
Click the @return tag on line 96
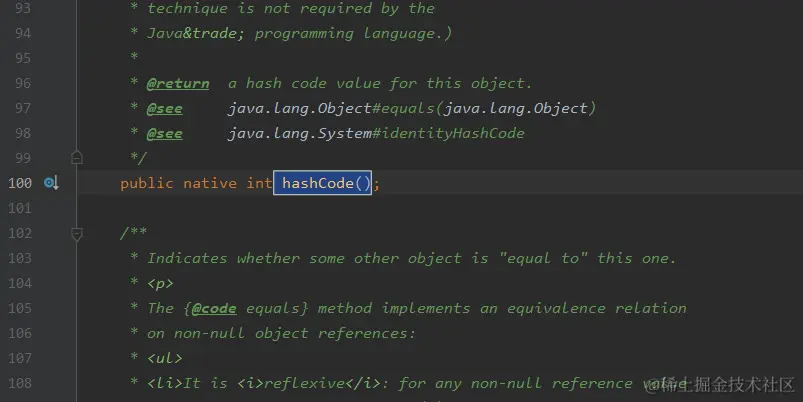[x=178, y=83]
